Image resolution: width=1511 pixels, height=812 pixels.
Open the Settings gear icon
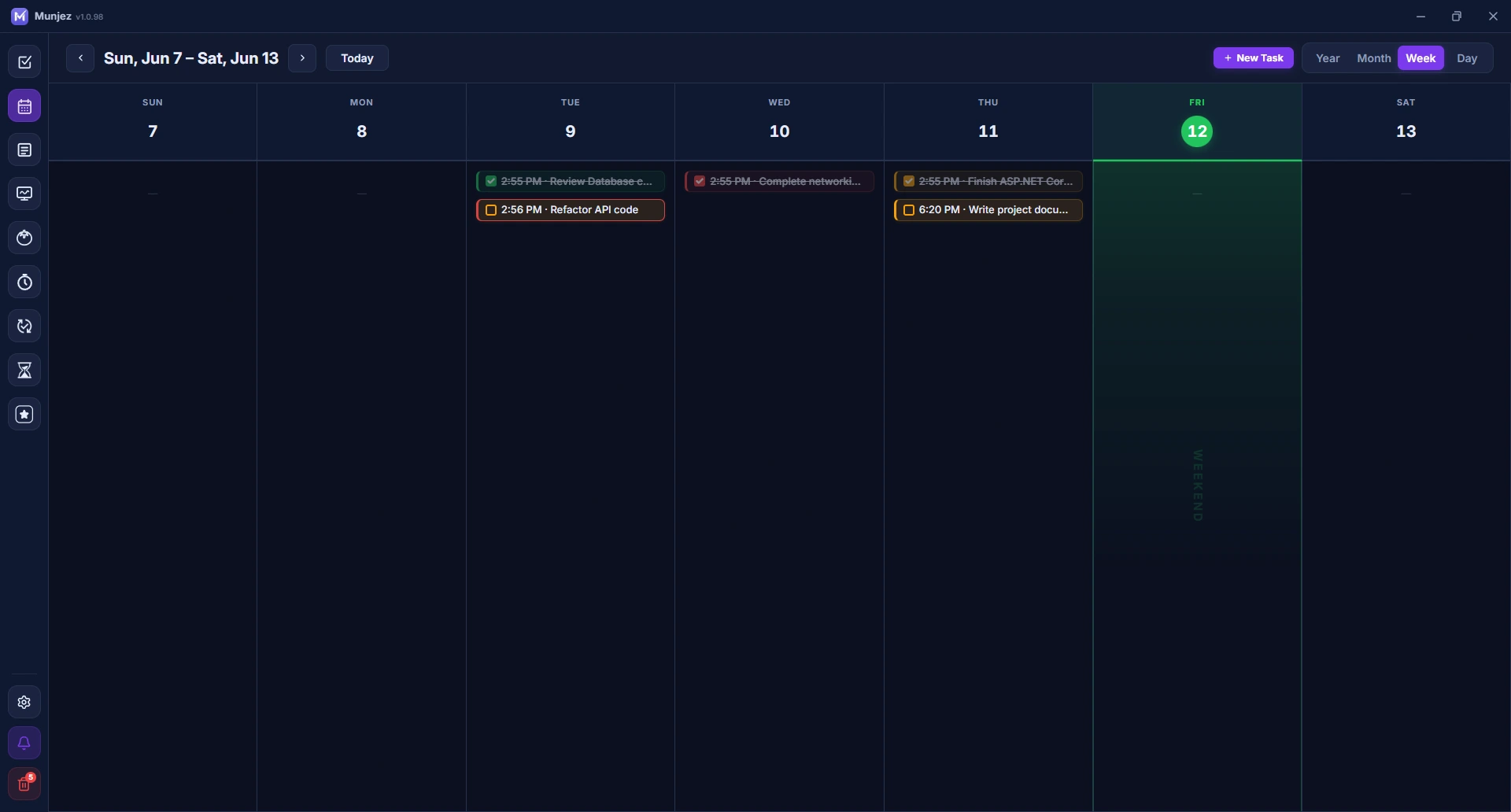pyautogui.click(x=24, y=703)
